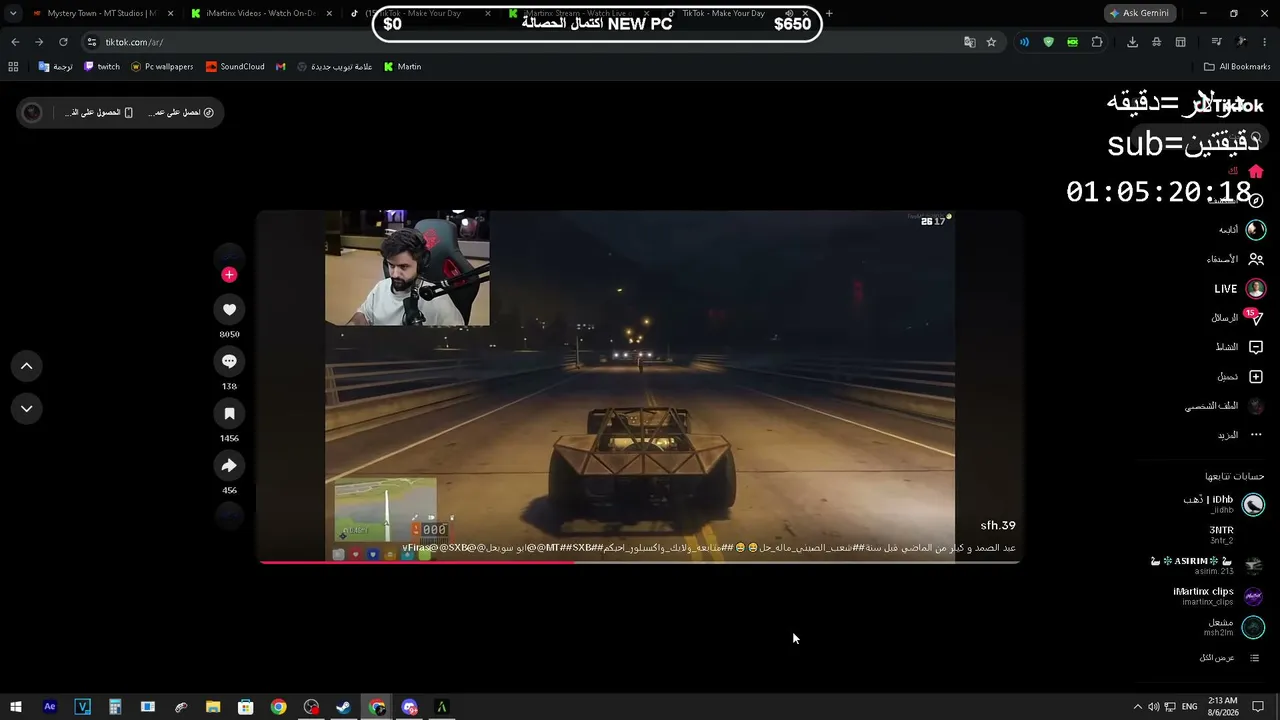Open File Explorer from the taskbar
Screen dimensions: 1280x720
[213, 707]
